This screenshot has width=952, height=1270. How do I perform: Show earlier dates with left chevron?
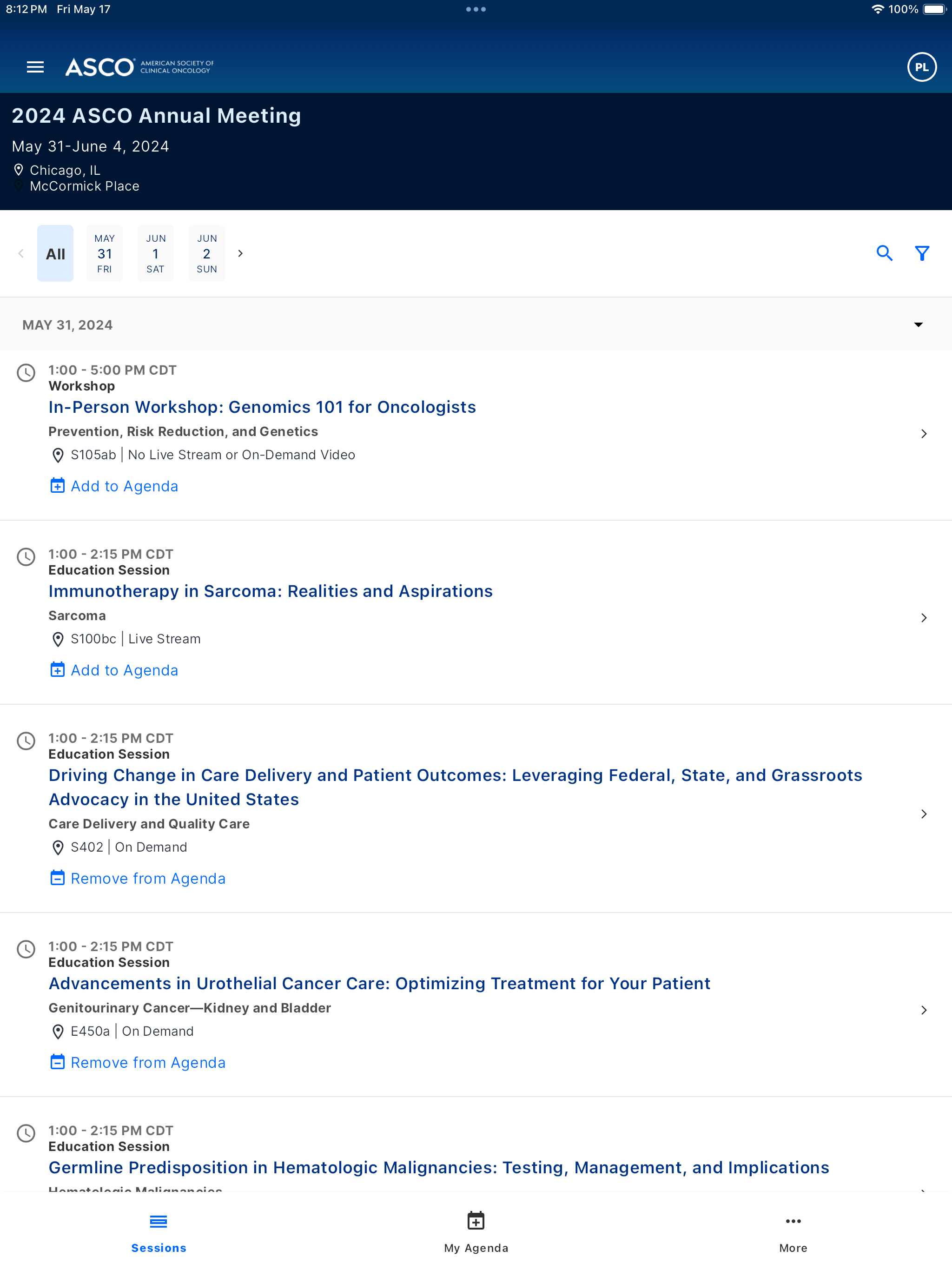(20, 253)
